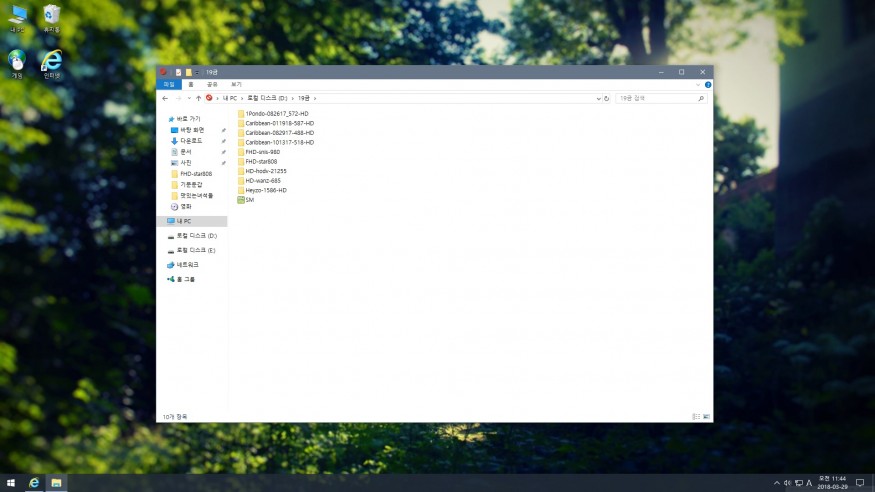Switch to large icons view layout
Viewport: 875px width, 492px height.
point(707,415)
